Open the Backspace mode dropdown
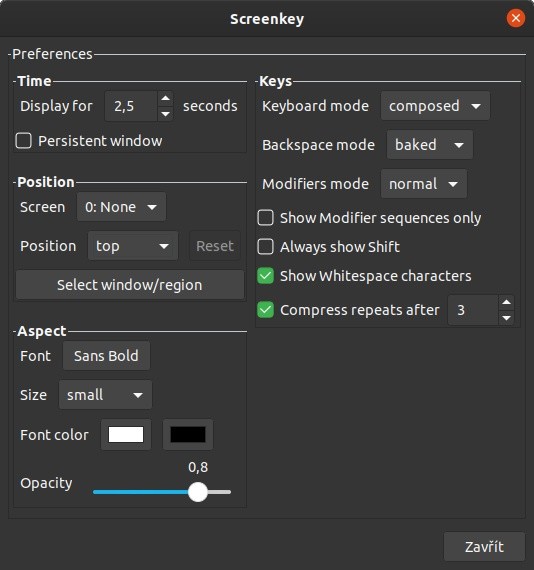 pyautogui.click(x=430, y=145)
